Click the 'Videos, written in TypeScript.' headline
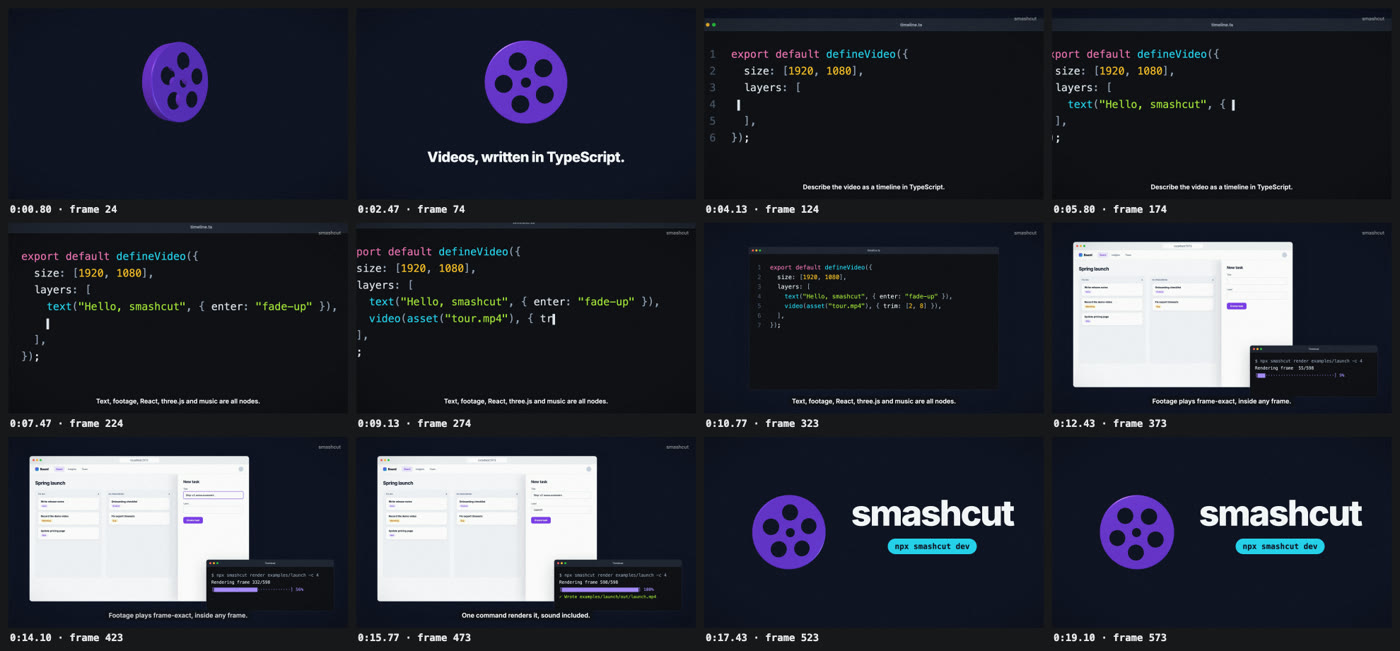The width and height of the screenshot is (1400, 651). point(526,157)
